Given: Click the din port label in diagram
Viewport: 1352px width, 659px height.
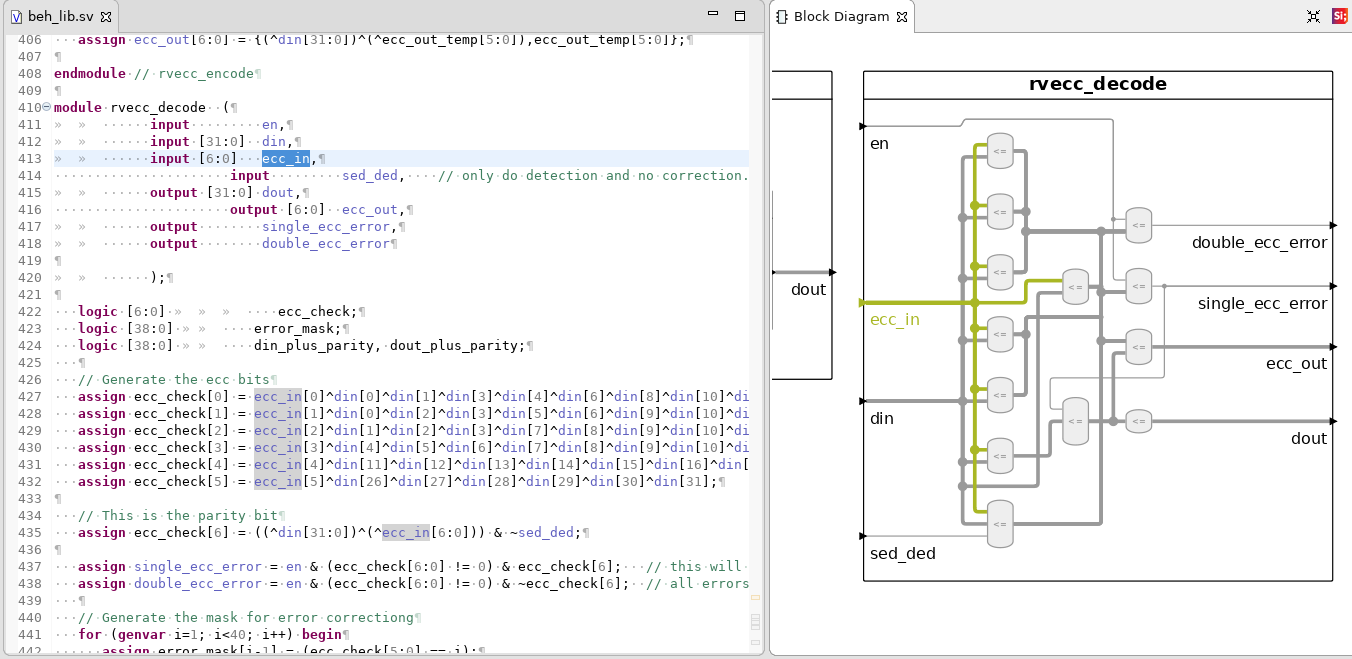Looking at the screenshot, I should (882, 418).
